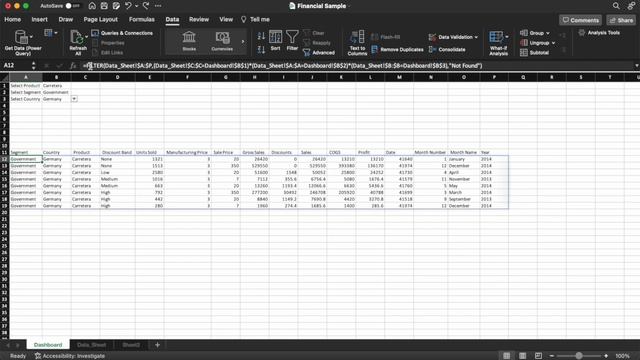
Task: Click into the FILTER formula bar
Action: click(355, 65)
